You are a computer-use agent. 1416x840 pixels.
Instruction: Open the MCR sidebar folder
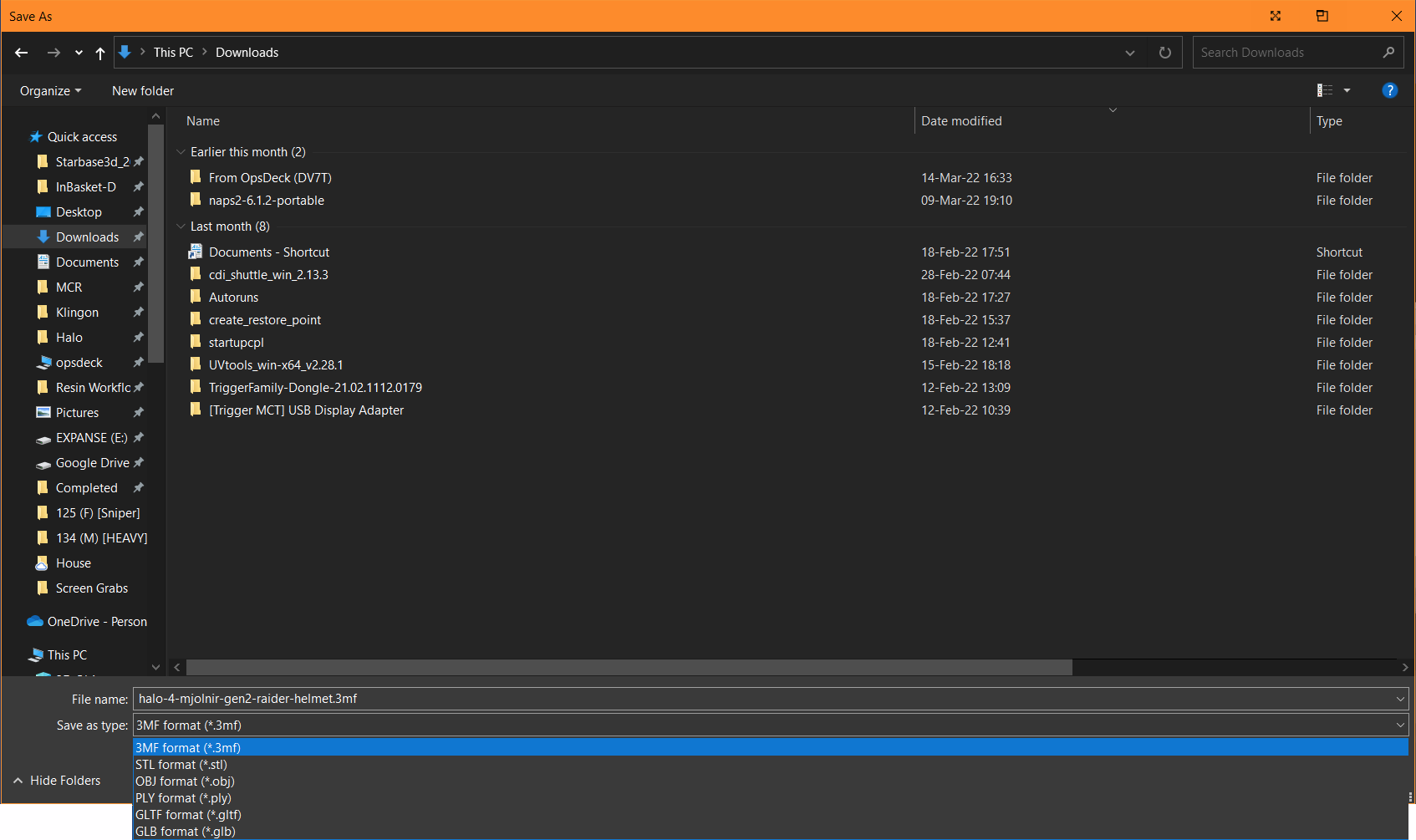[69, 288]
